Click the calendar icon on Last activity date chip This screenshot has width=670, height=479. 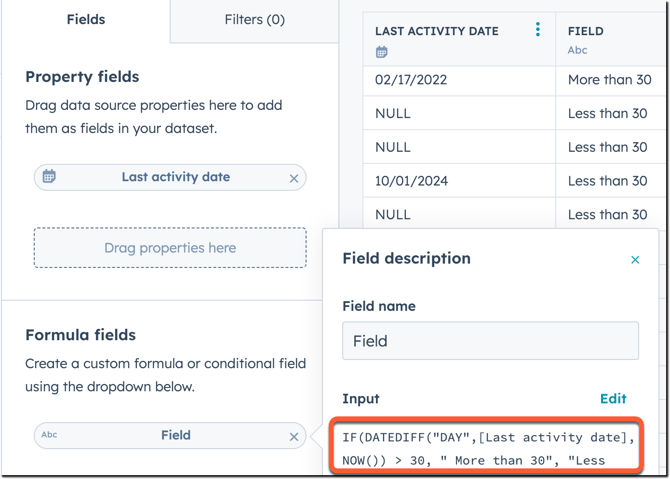pyautogui.click(x=49, y=177)
